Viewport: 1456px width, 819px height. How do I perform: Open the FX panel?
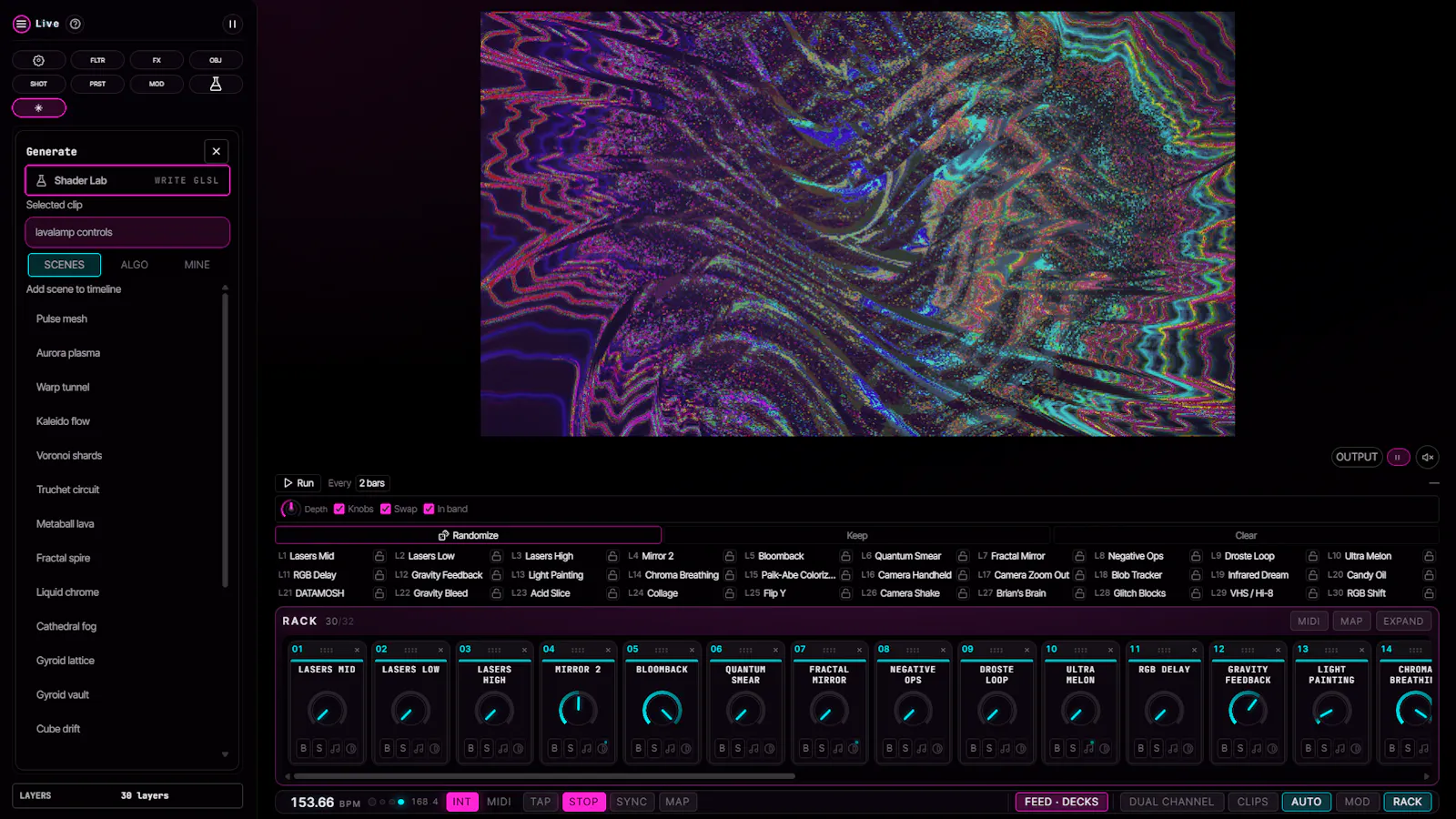[157, 60]
